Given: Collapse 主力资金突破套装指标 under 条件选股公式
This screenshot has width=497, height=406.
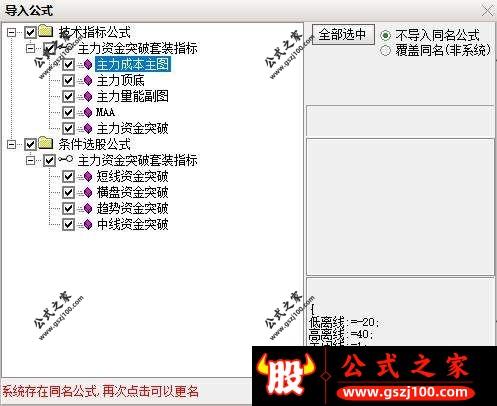Looking at the screenshot, I should point(30,160).
